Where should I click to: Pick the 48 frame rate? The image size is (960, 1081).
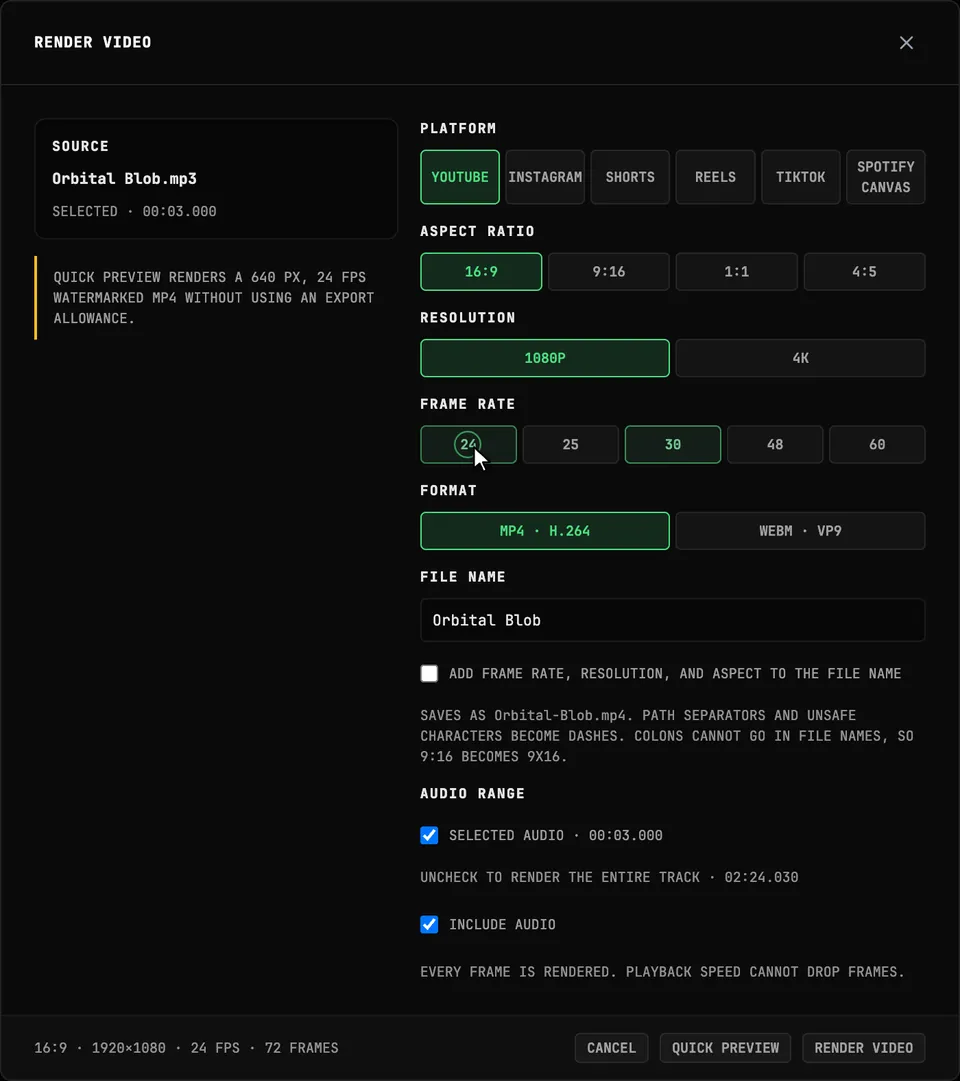[x=775, y=445]
